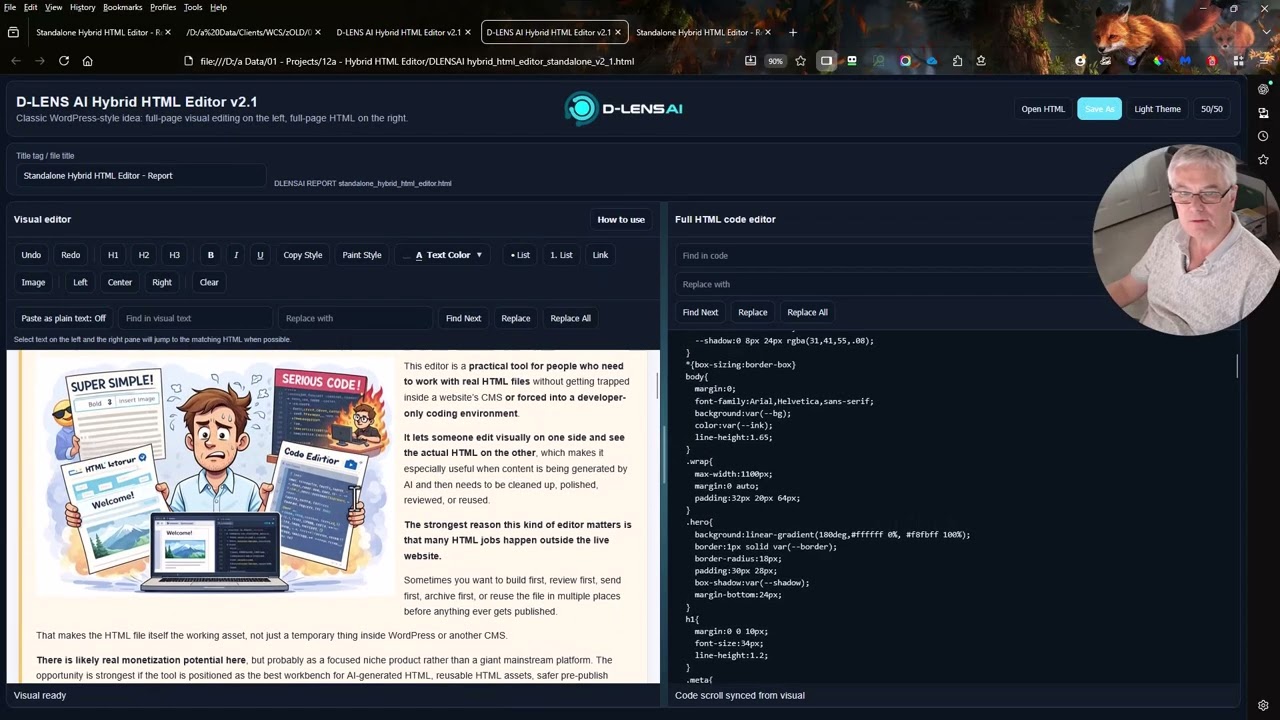Insert a bulleted List
1280x720 pixels.
click(520, 255)
